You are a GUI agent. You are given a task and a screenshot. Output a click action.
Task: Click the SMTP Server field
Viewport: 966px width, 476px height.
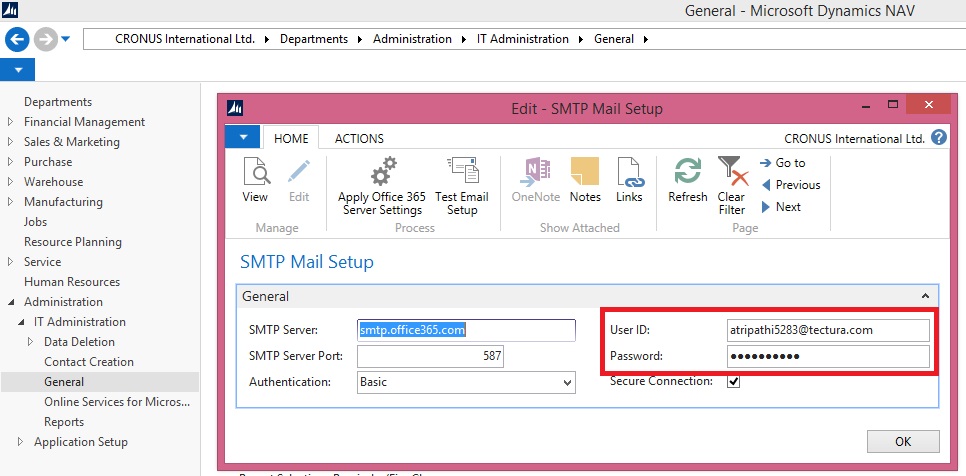466,331
